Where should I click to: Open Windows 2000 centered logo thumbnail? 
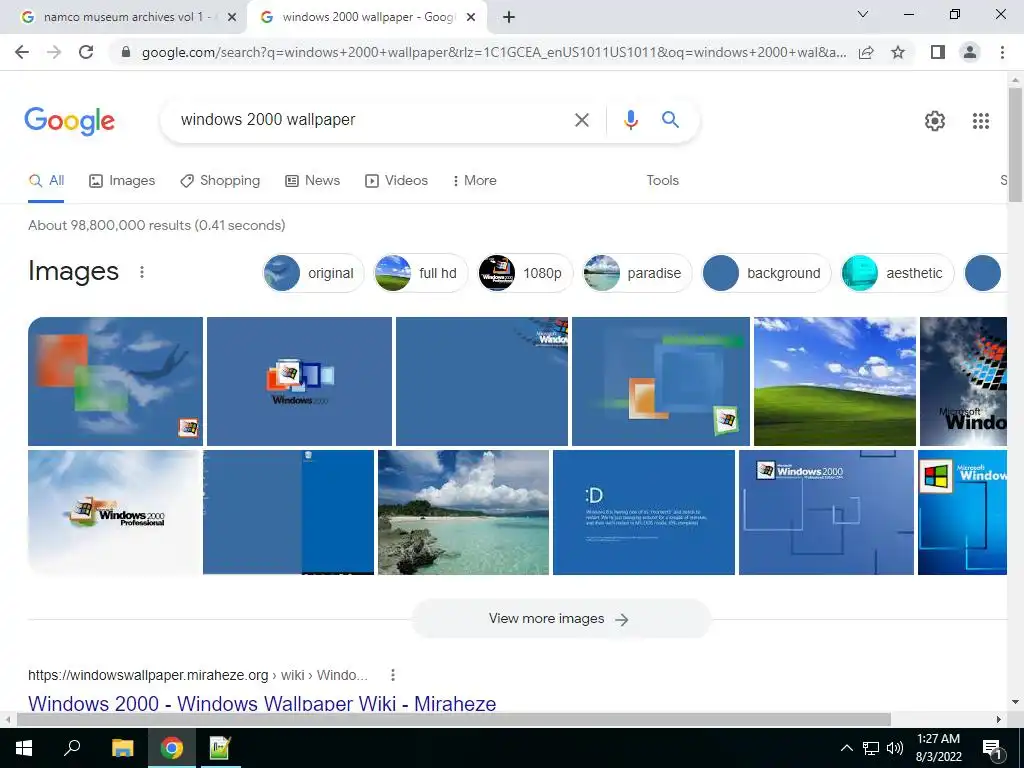point(299,381)
